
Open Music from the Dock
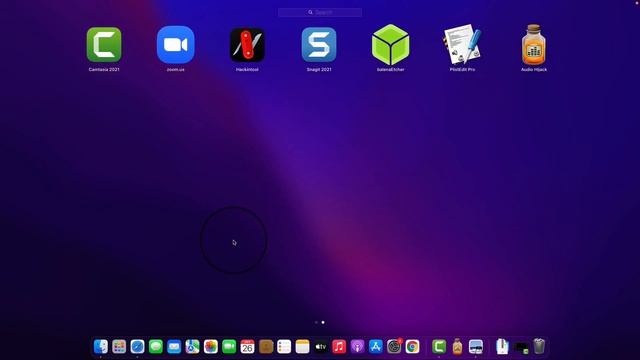(x=339, y=347)
